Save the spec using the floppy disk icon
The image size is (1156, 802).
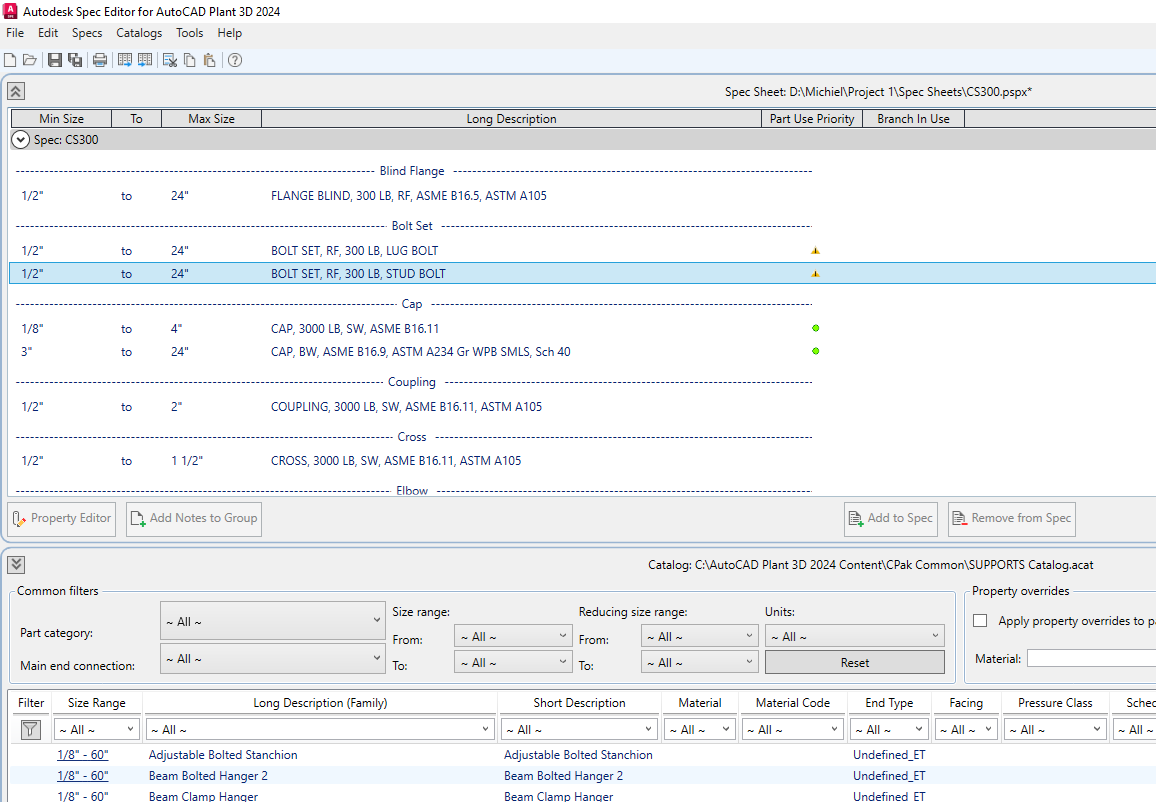click(x=55, y=60)
